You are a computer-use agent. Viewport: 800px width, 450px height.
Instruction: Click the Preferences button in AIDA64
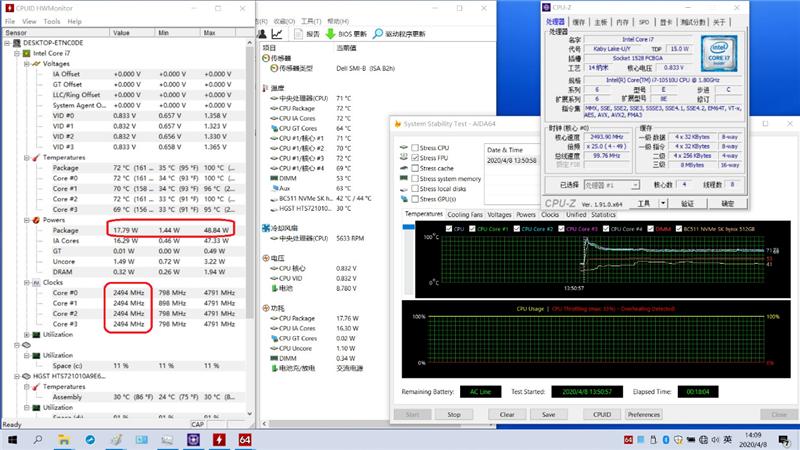[644, 414]
